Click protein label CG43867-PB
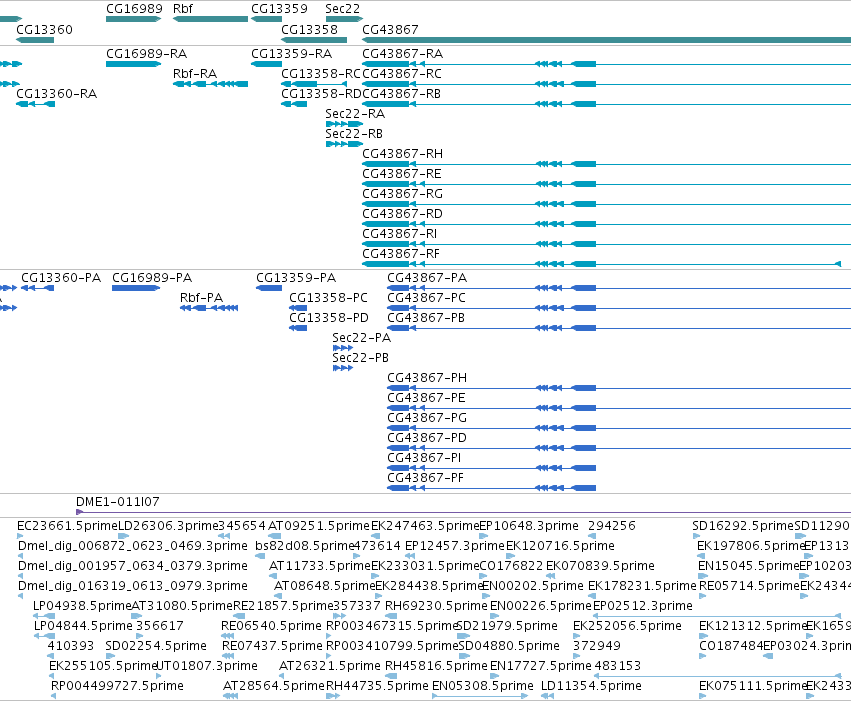 [426, 318]
